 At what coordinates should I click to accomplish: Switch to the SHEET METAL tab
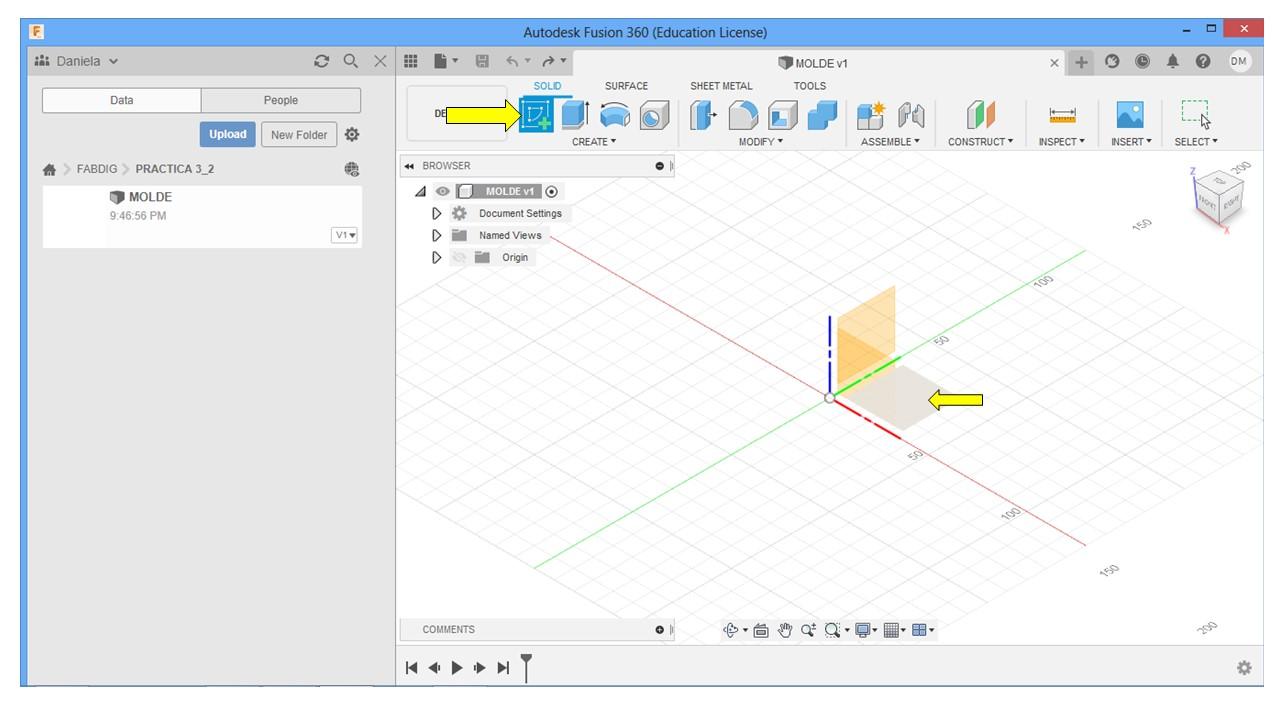721,86
